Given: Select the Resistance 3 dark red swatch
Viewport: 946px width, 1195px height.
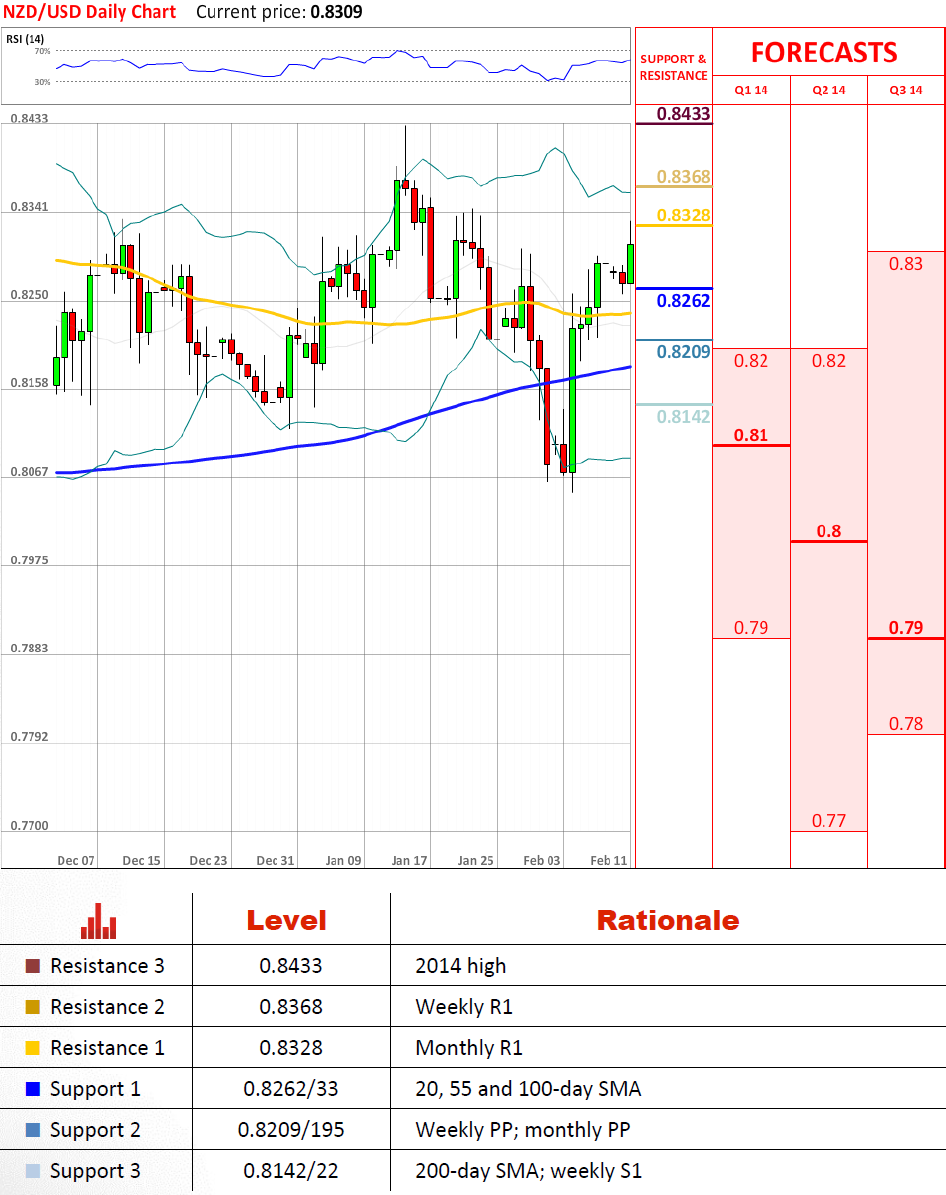Looking at the screenshot, I should (x=33, y=966).
